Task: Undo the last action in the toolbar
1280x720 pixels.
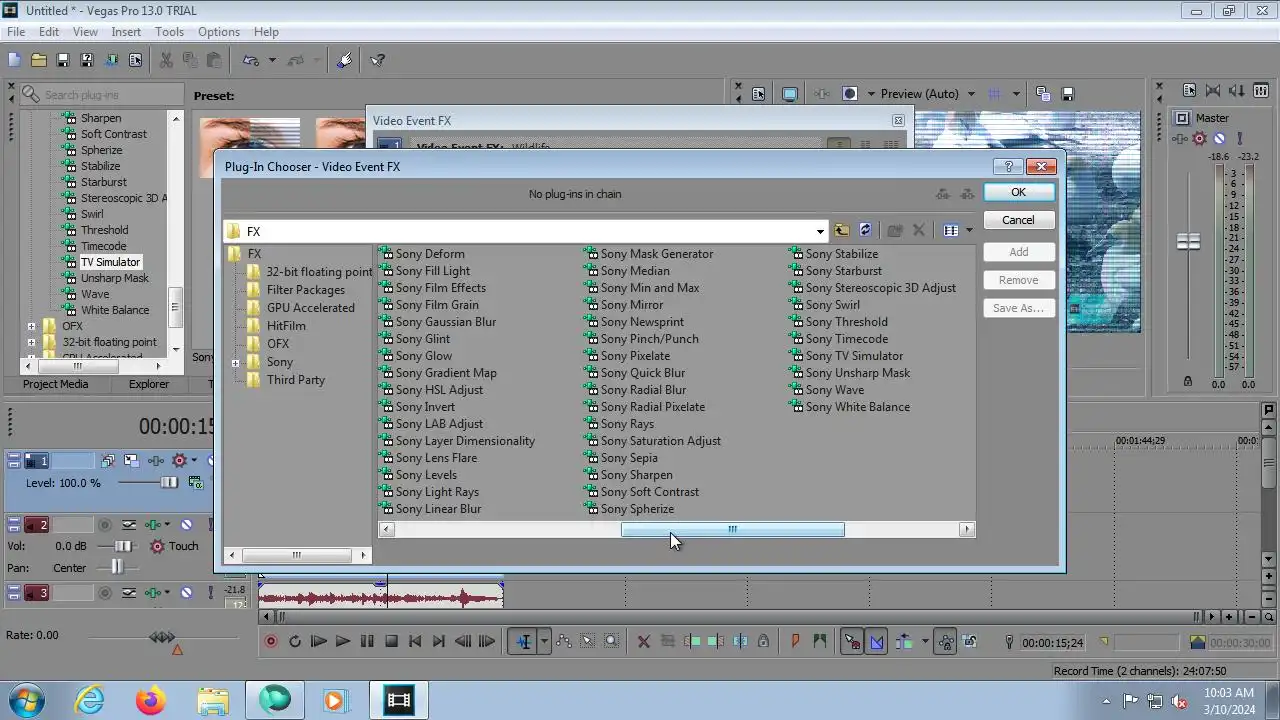Action: pyautogui.click(x=251, y=60)
